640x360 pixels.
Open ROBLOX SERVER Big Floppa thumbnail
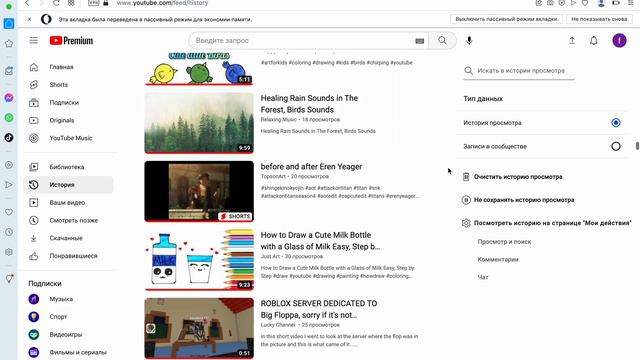tap(199, 328)
